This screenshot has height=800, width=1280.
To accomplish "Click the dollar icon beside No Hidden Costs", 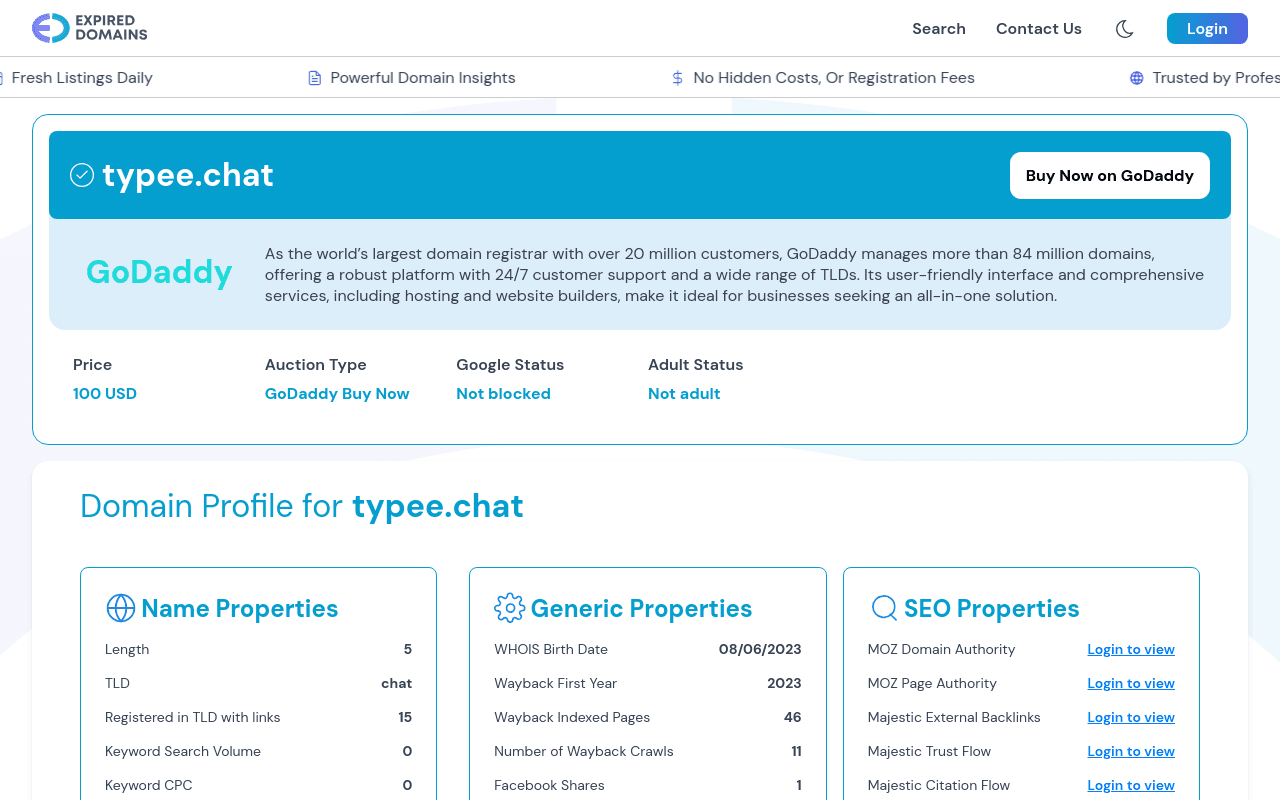I will (x=678, y=78).
